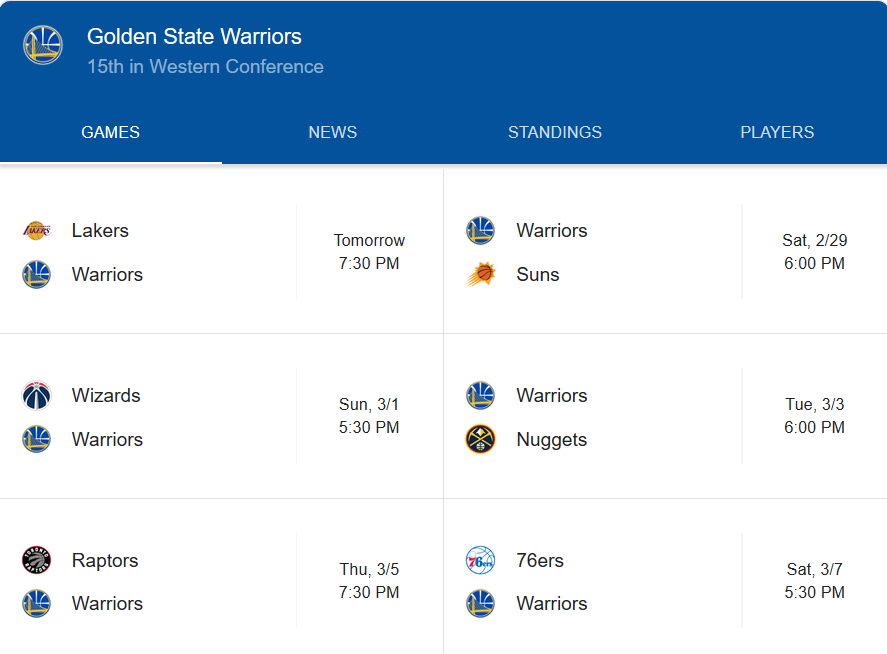Click the Lakers team logo

pos(36,231)
